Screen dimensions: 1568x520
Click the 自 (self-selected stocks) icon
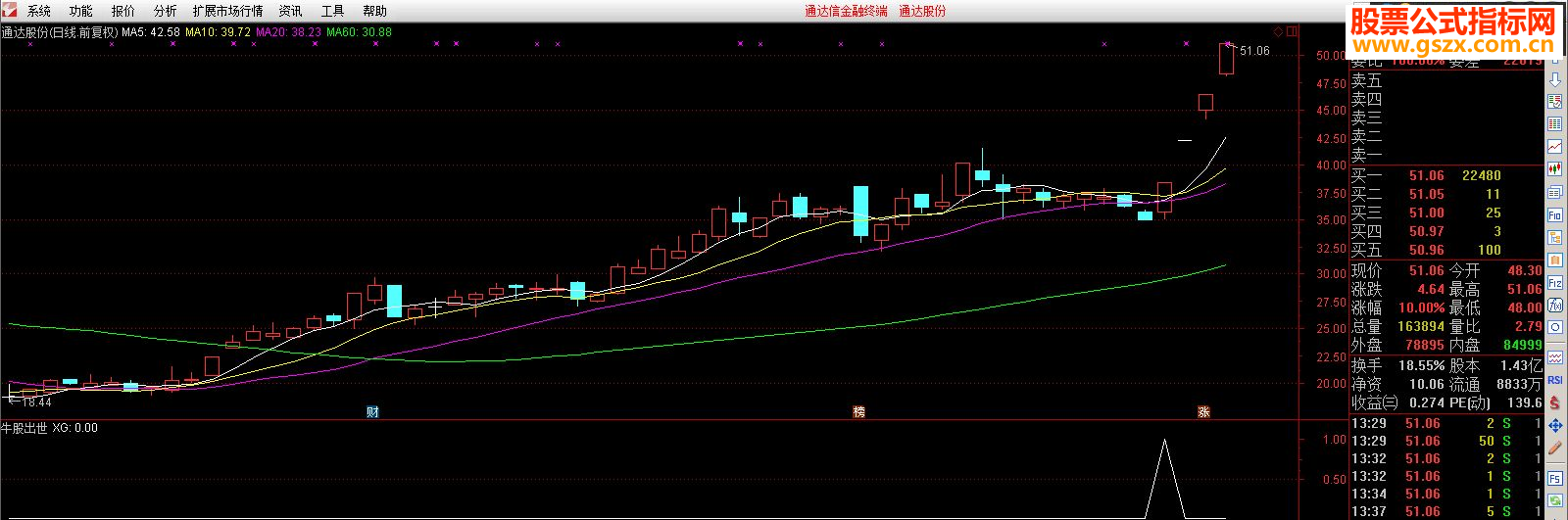point(1555,260)
